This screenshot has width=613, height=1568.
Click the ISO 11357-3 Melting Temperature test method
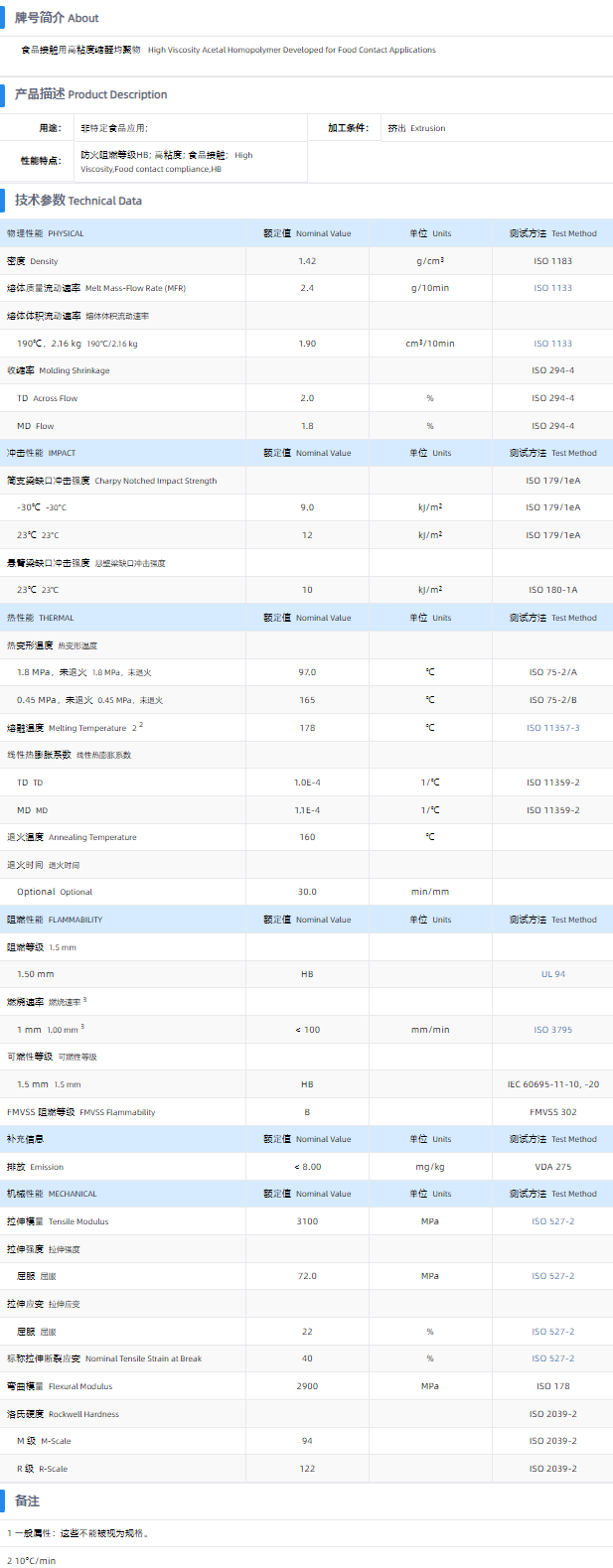(x=552, y=728)
